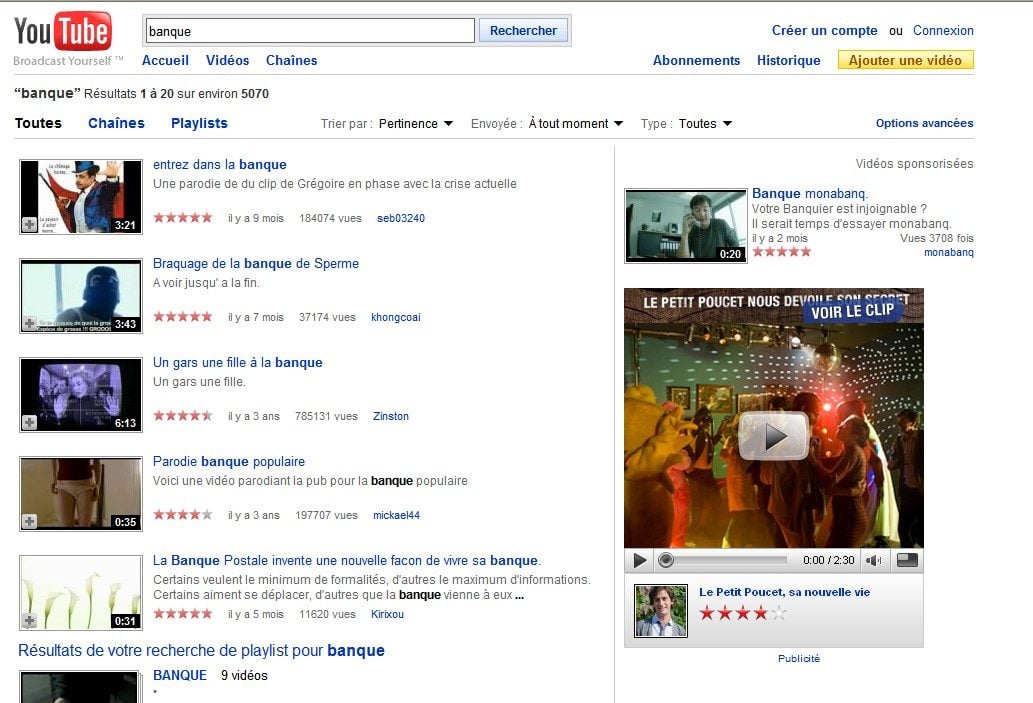Click the search field containing 'banque'
Image resolution: width=1033 pixels, height=703 pixels.
tap(310, 31)
